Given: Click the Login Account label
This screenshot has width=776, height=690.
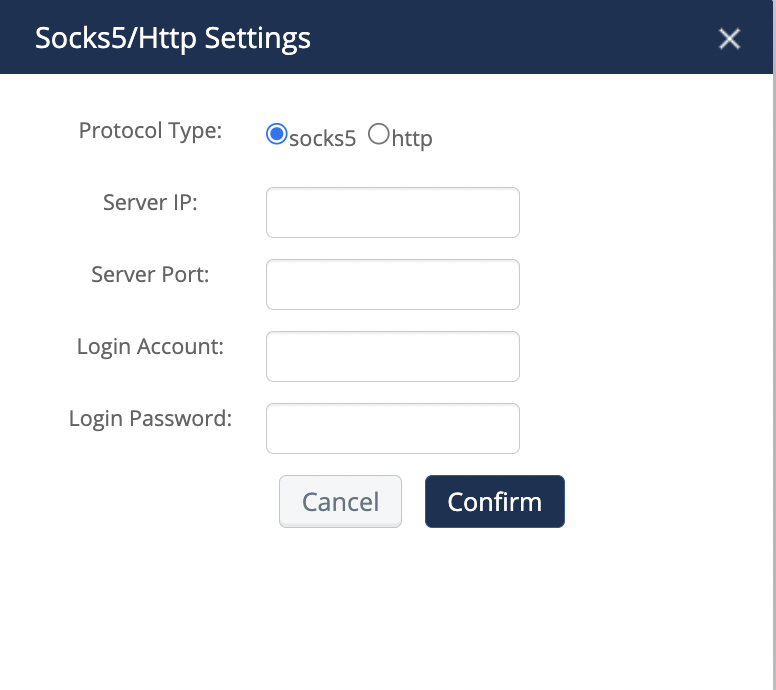Looking at the screenshot, I should [x=150, y=347].
